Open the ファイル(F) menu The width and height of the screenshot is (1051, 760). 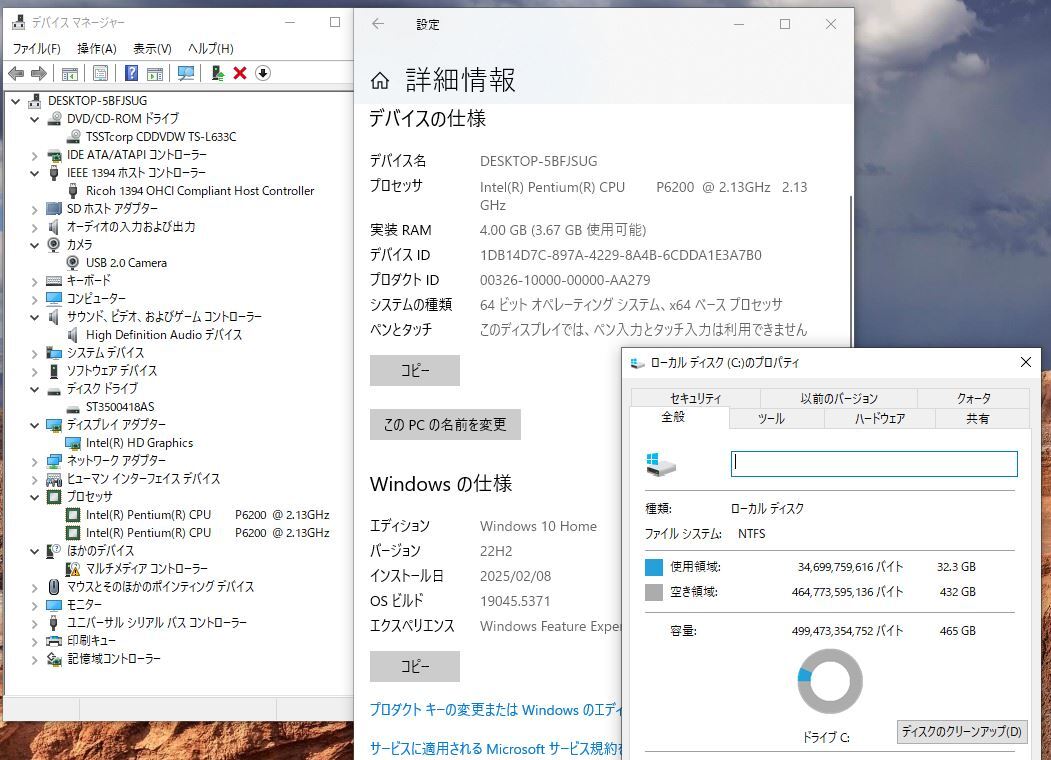tap(36, 48)
